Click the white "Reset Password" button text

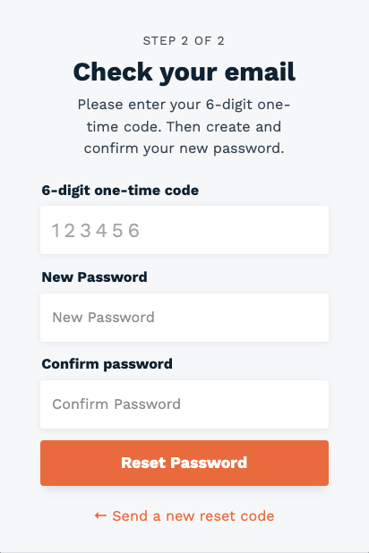coord(184,463)
